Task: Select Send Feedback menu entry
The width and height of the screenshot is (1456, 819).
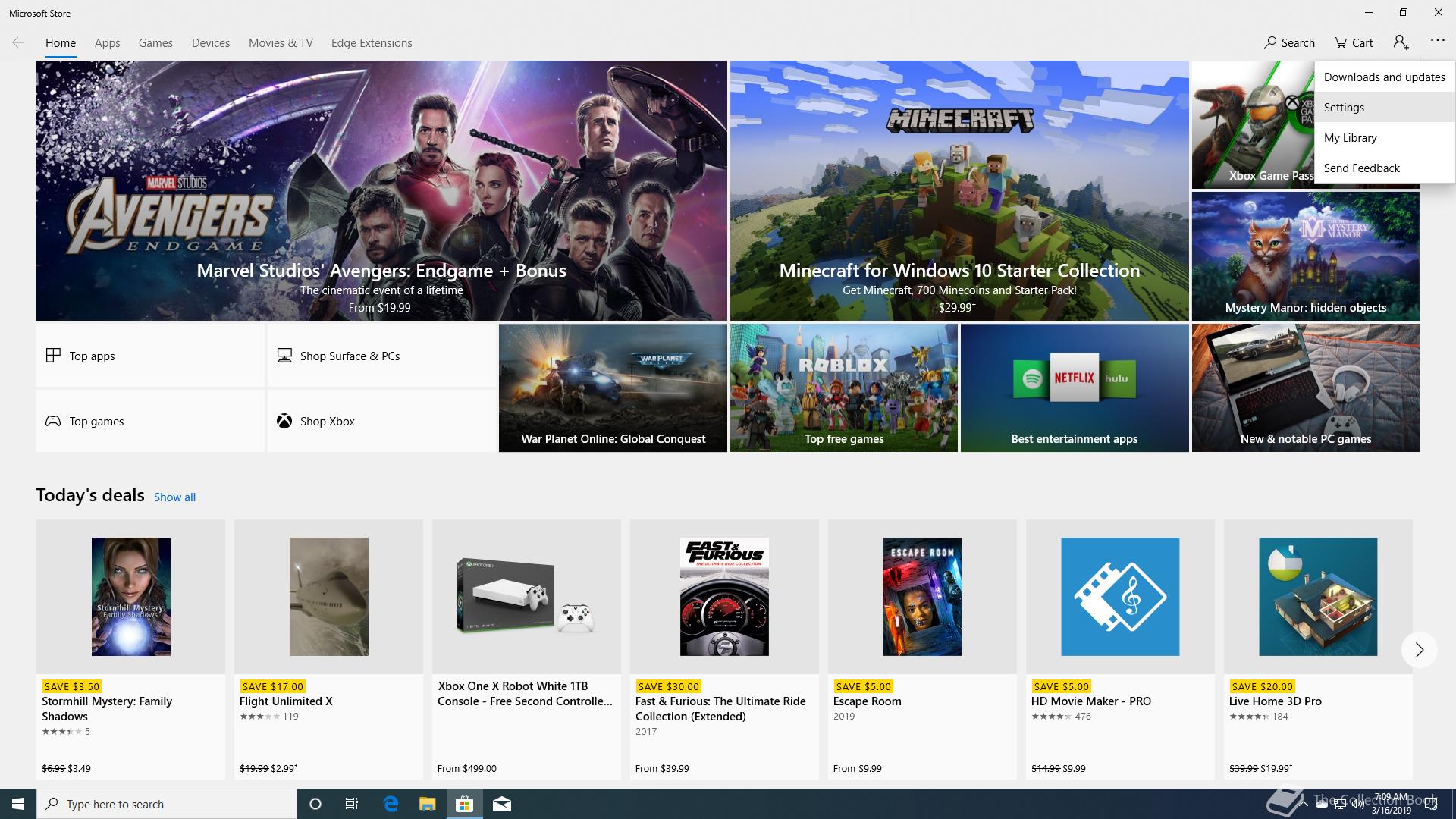Action: pyautogui.click(x=1384, y=168)
